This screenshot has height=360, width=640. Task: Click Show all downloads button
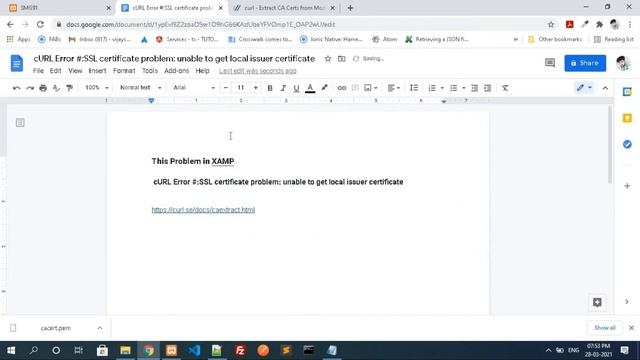click(605, 328)
